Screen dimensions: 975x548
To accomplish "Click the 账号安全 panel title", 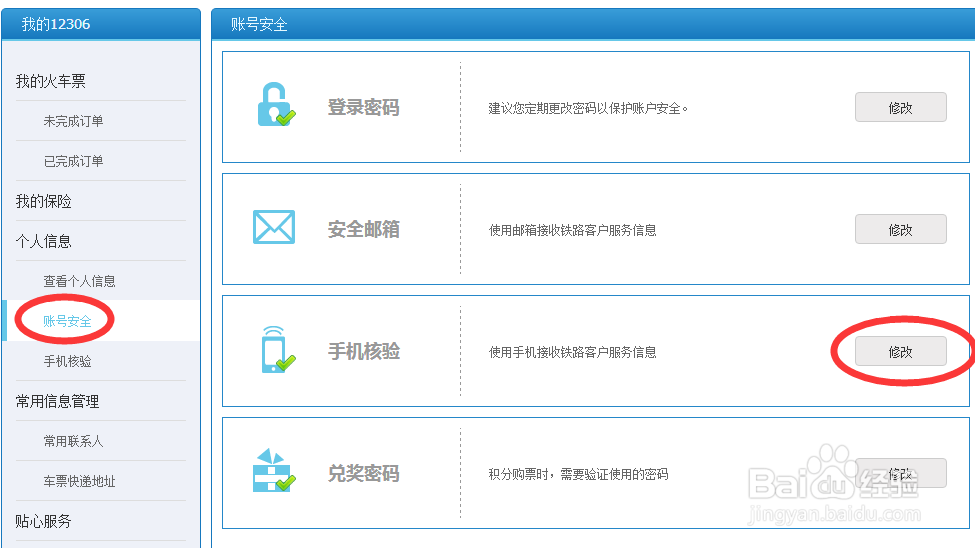I will click(259, 24).
